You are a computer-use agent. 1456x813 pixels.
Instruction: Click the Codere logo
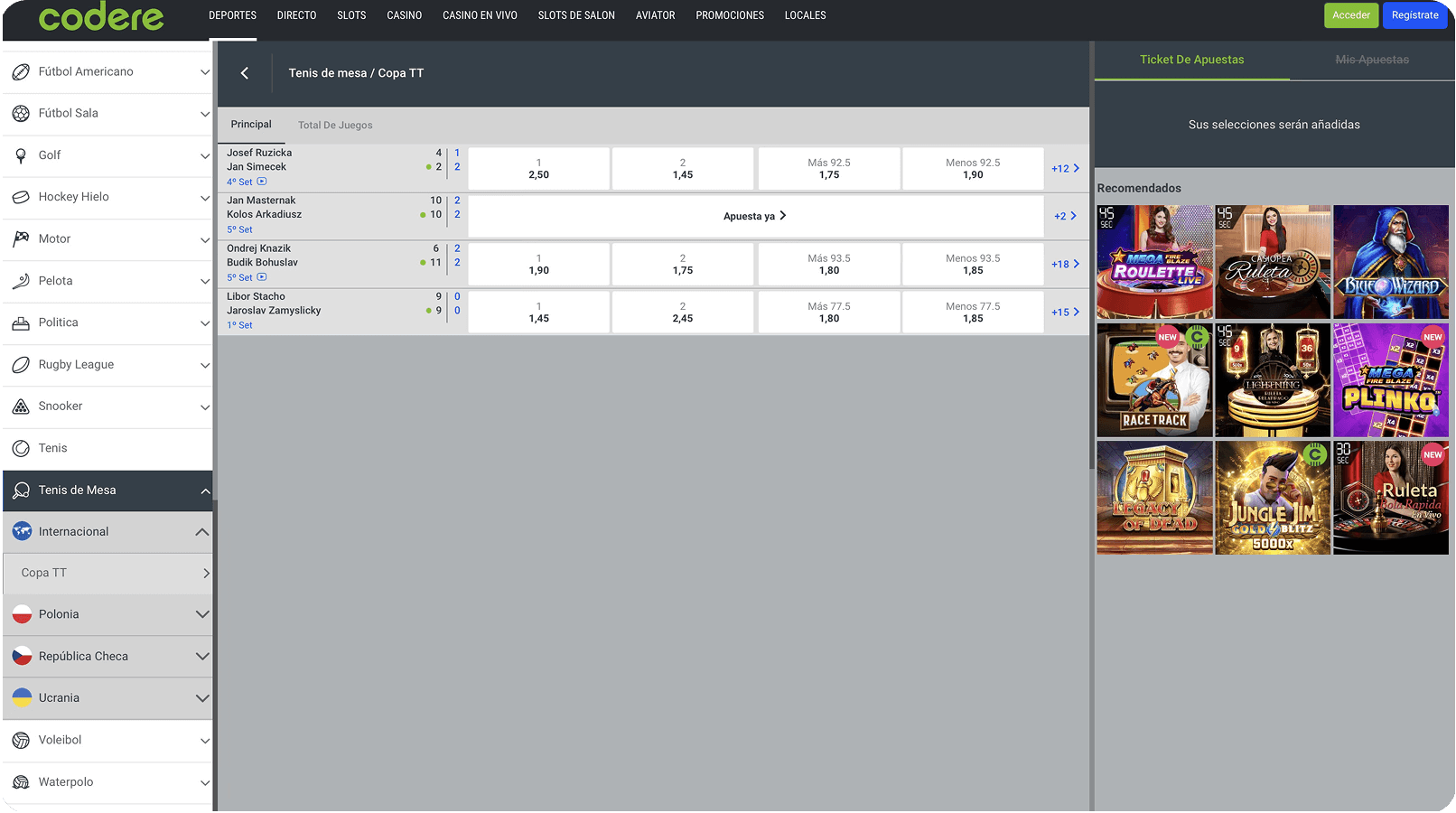point(101,16)
